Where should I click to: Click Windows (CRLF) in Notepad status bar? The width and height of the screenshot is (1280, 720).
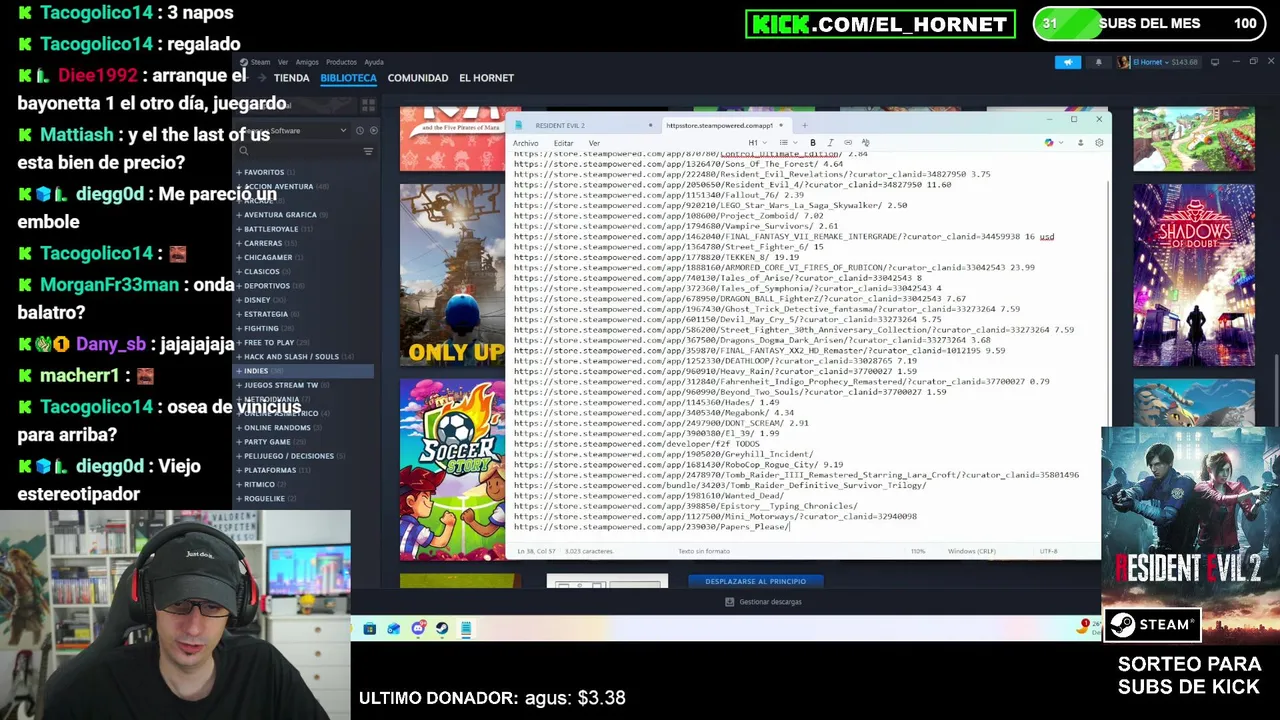(972, 551)
